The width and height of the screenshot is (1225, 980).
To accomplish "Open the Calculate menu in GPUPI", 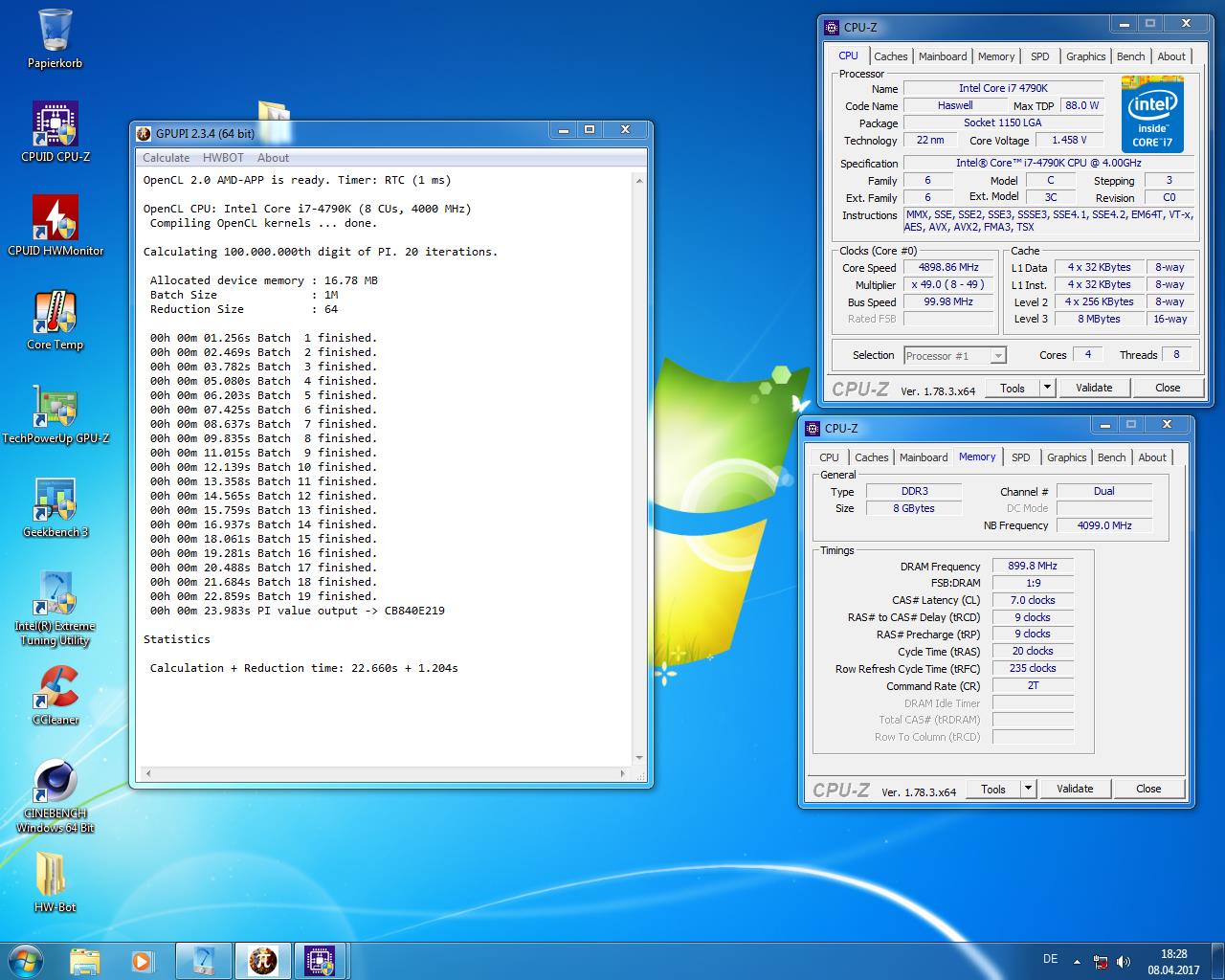I will 167,158.
